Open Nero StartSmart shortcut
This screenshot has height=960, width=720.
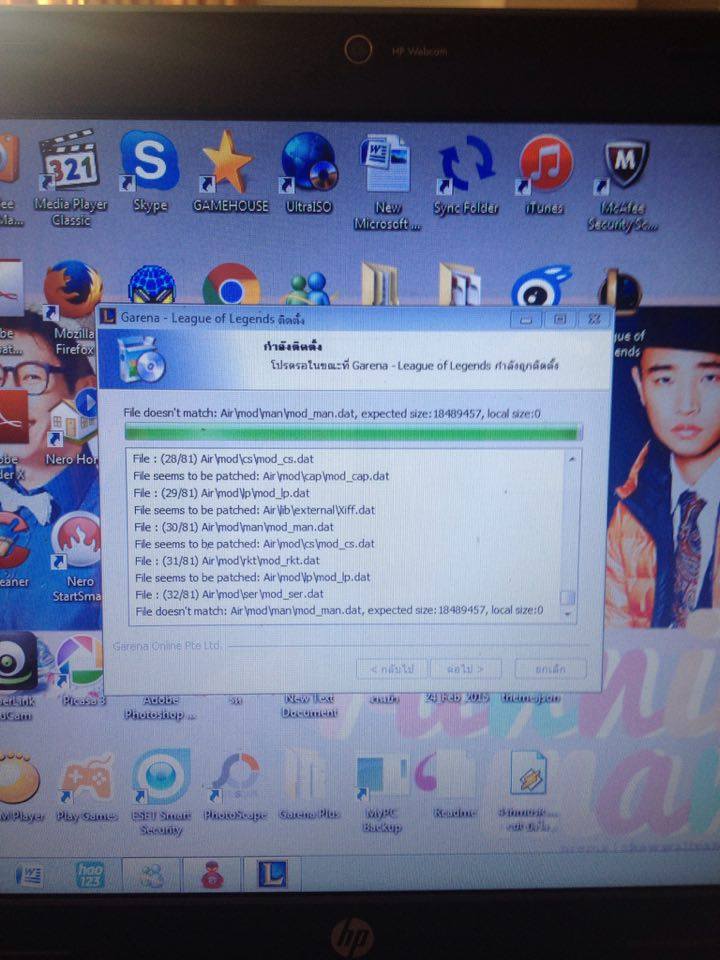tap(77, 556)
